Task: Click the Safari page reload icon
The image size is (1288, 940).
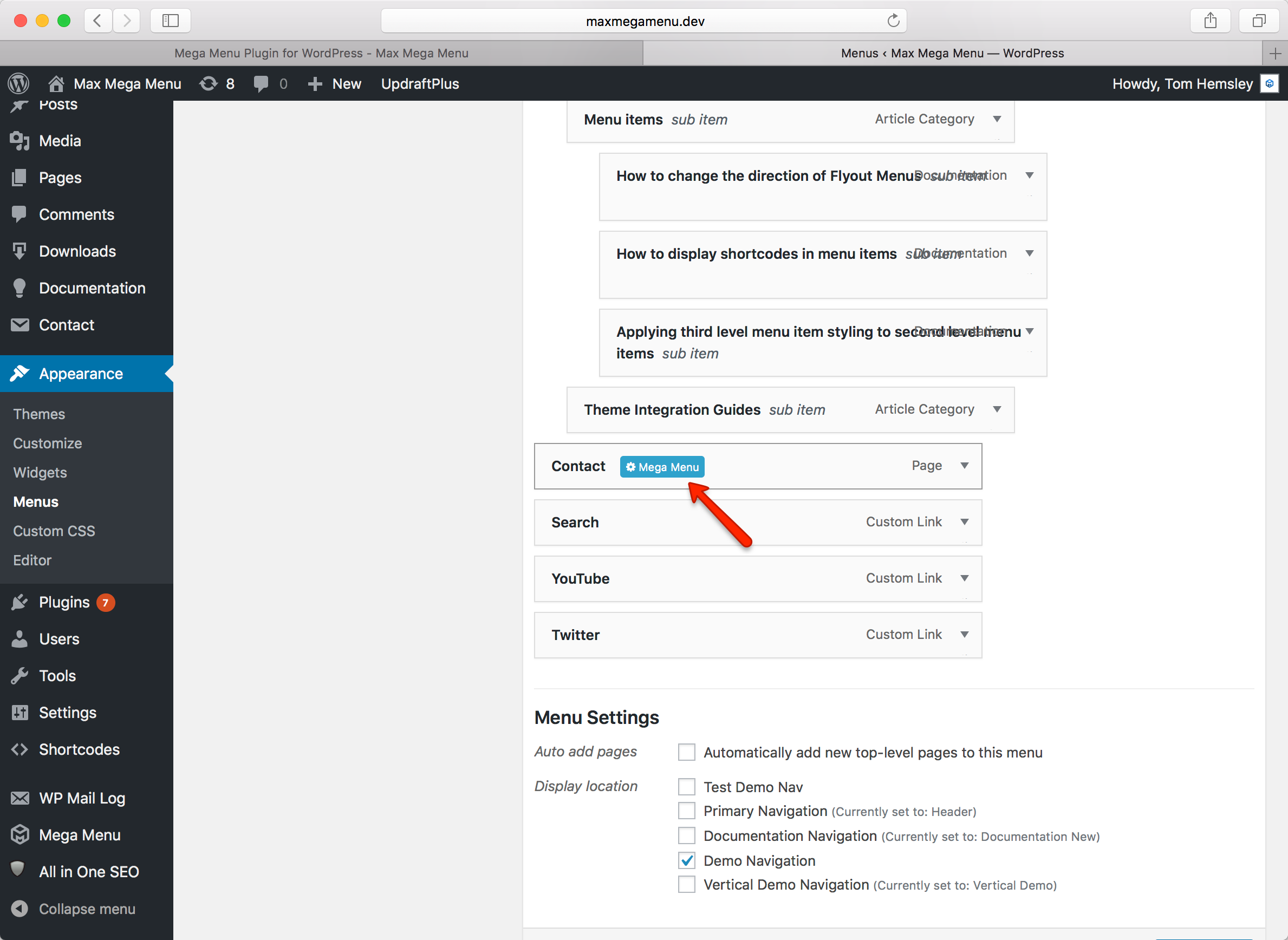Action: coord(893,21)
